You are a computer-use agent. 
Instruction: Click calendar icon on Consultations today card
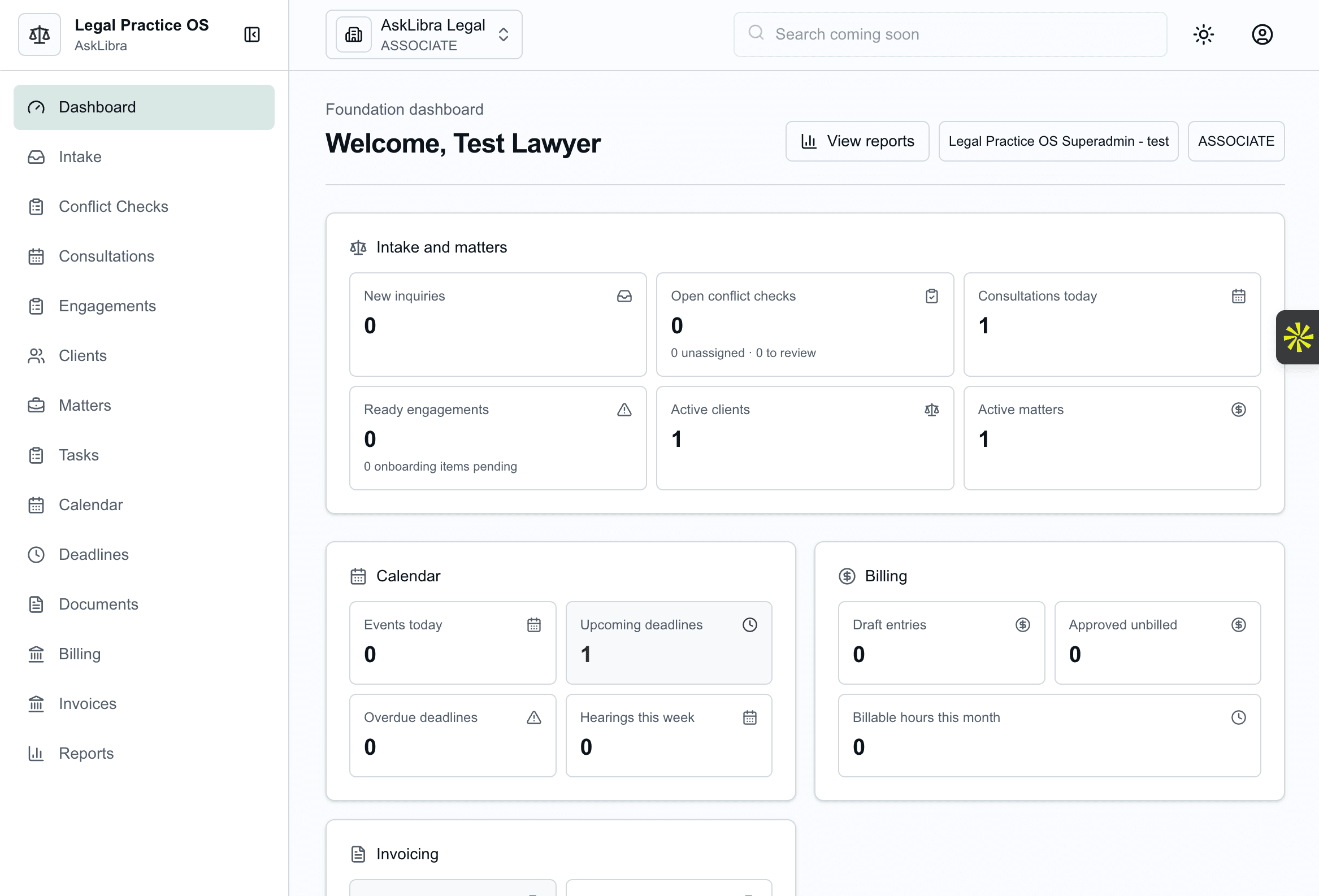(x=1238, y=296)
